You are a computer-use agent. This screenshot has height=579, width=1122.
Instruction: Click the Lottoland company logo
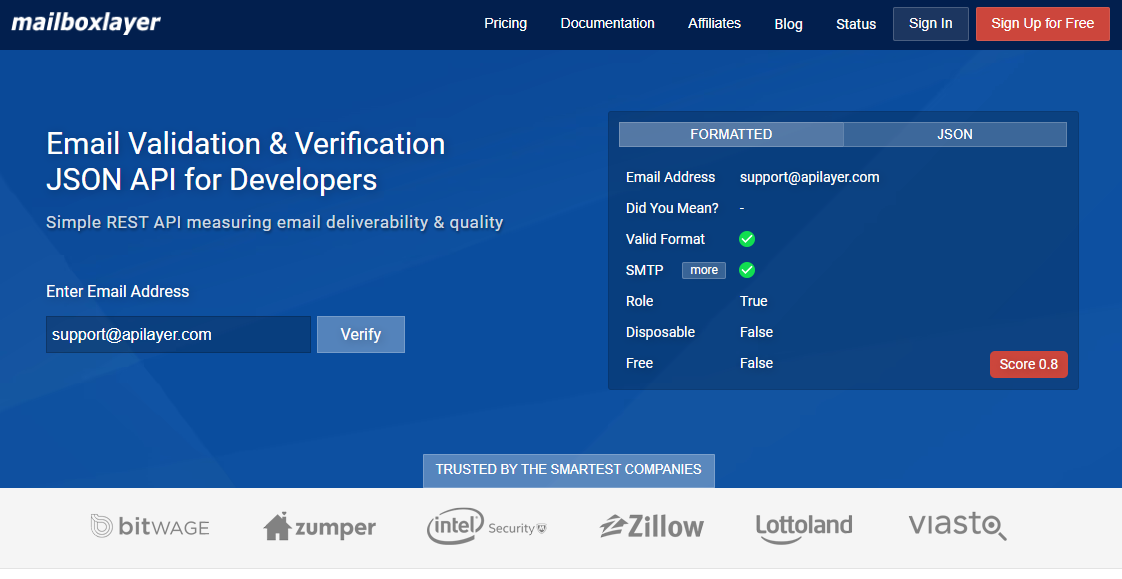804,526
